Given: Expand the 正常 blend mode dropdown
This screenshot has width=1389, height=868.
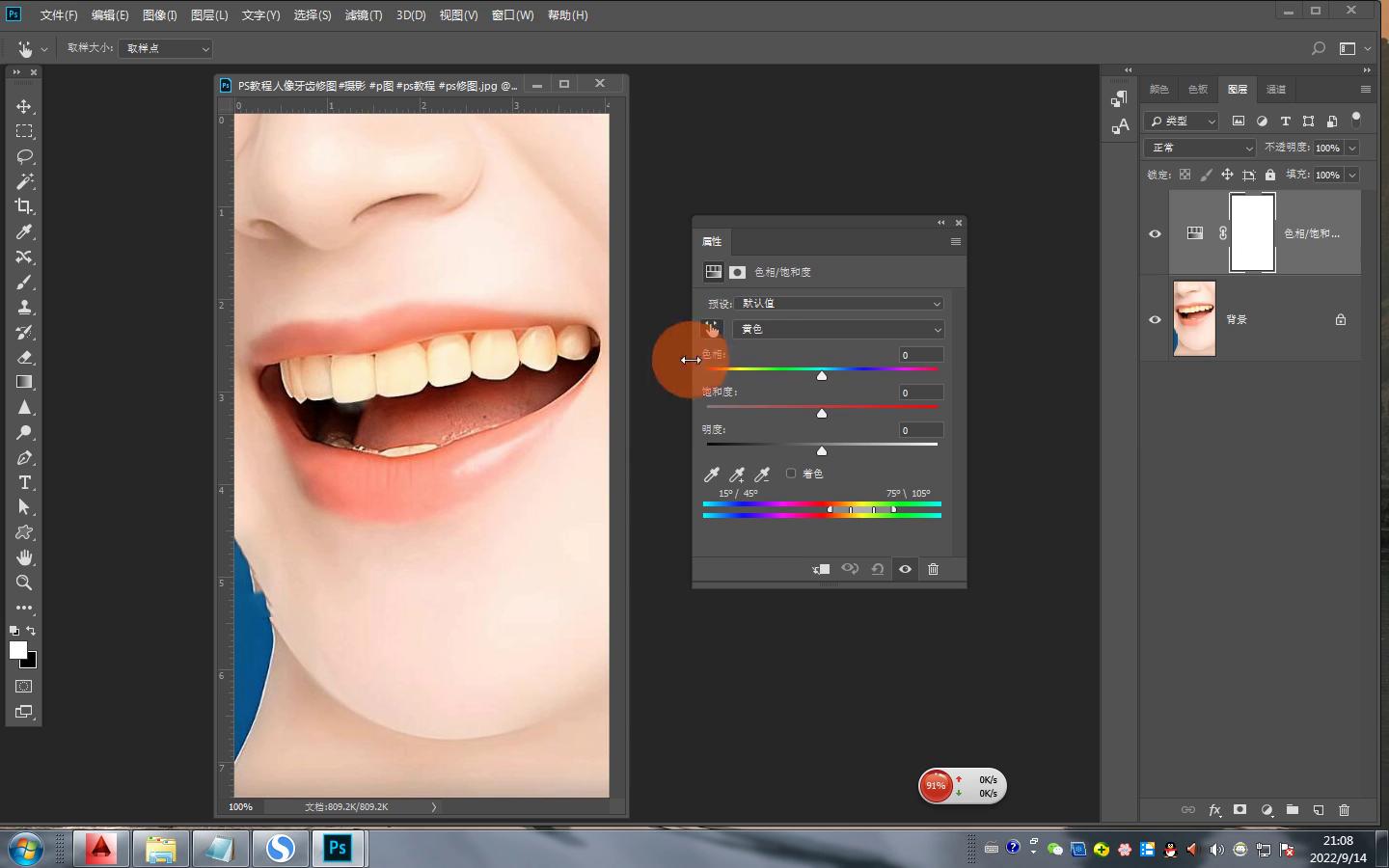Looking at the screenshot, I should [x=1200, y=148].
